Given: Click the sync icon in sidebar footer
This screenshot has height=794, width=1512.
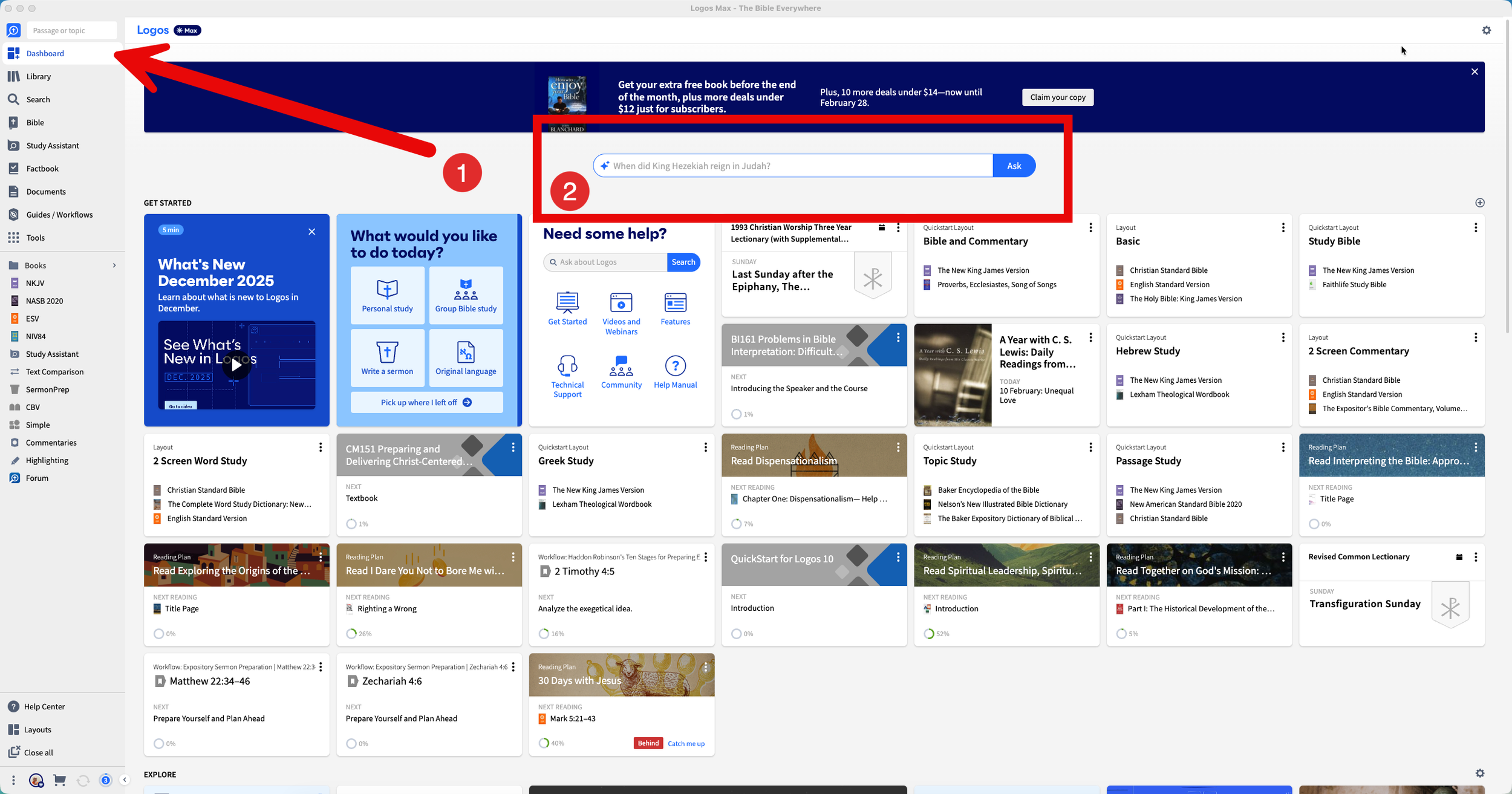Looking at the screenshot, I should pos(83,780).
